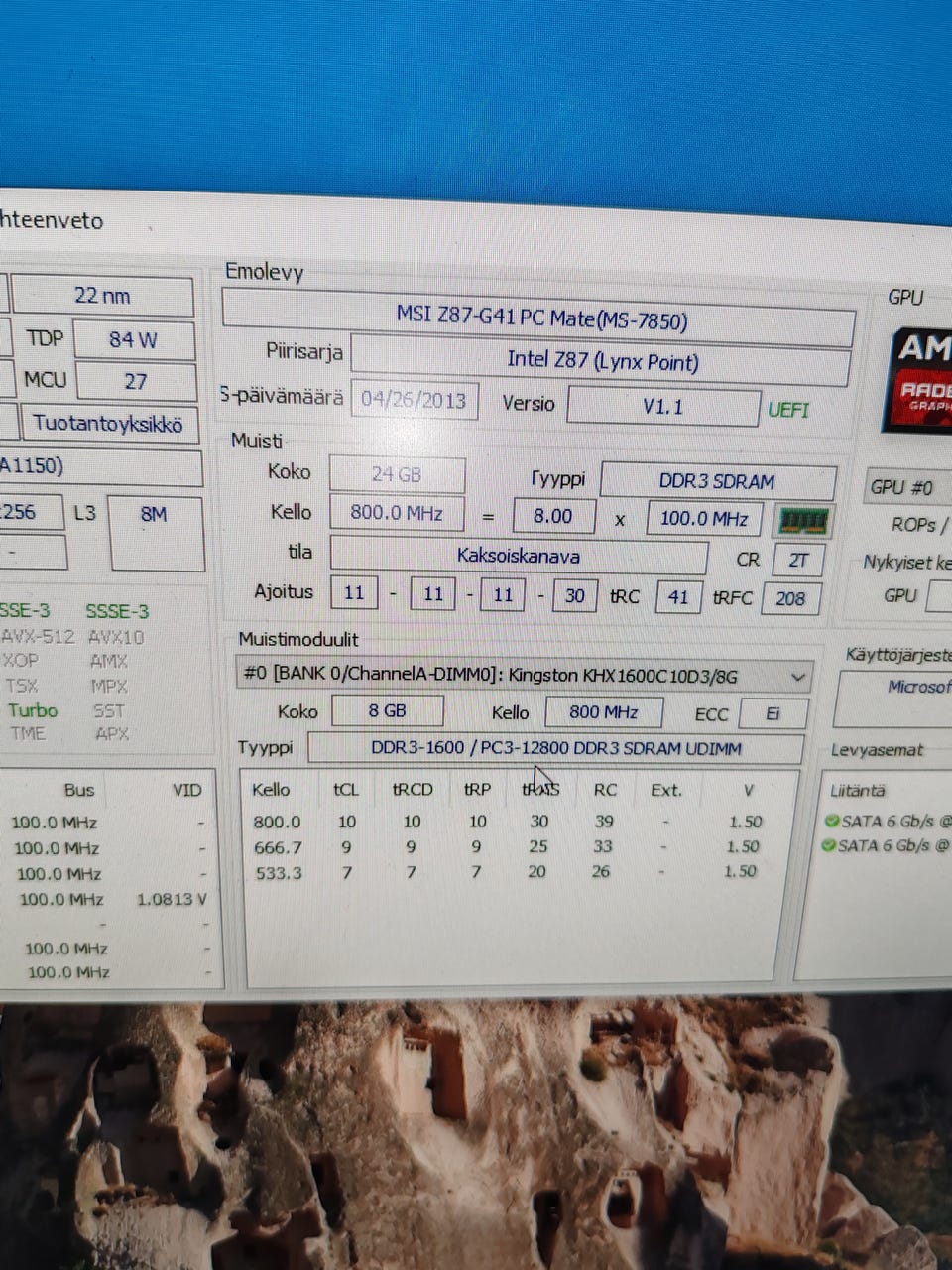
Task: Click the BIOS date 04/26/2013 field
Action: point(414,400)
